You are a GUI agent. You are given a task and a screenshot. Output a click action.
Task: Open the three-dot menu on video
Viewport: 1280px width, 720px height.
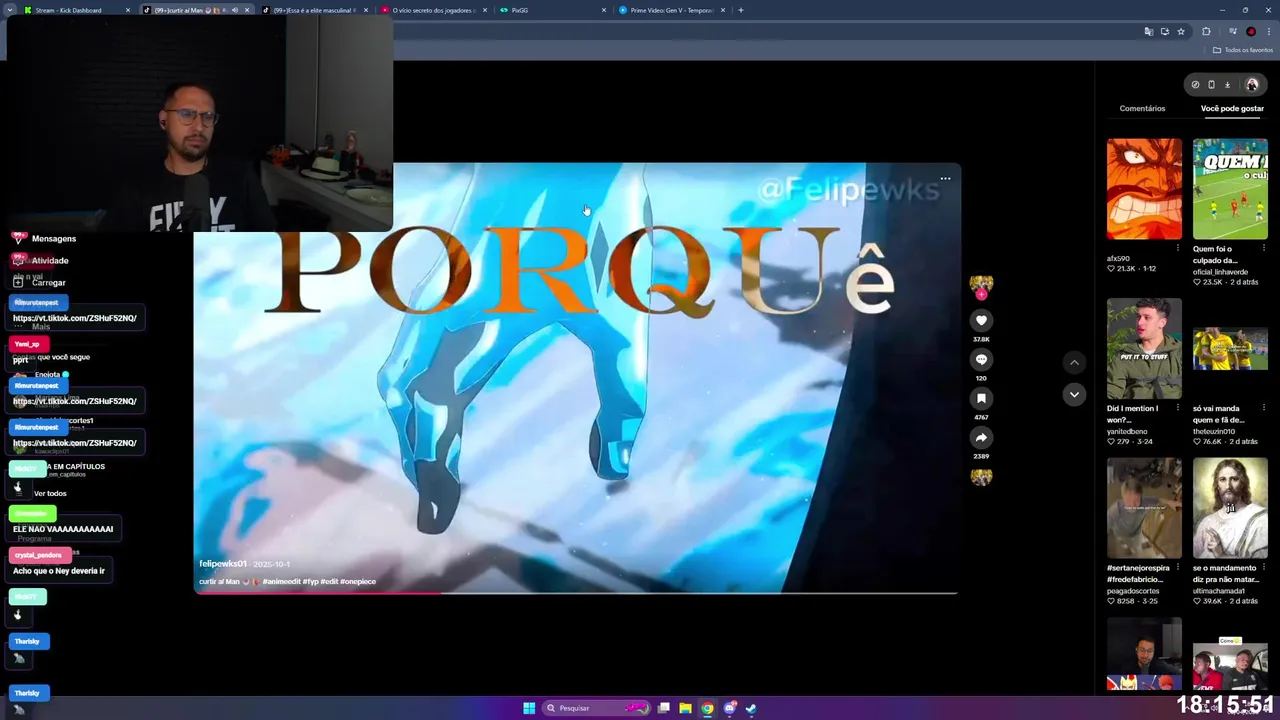click(945, 179)
